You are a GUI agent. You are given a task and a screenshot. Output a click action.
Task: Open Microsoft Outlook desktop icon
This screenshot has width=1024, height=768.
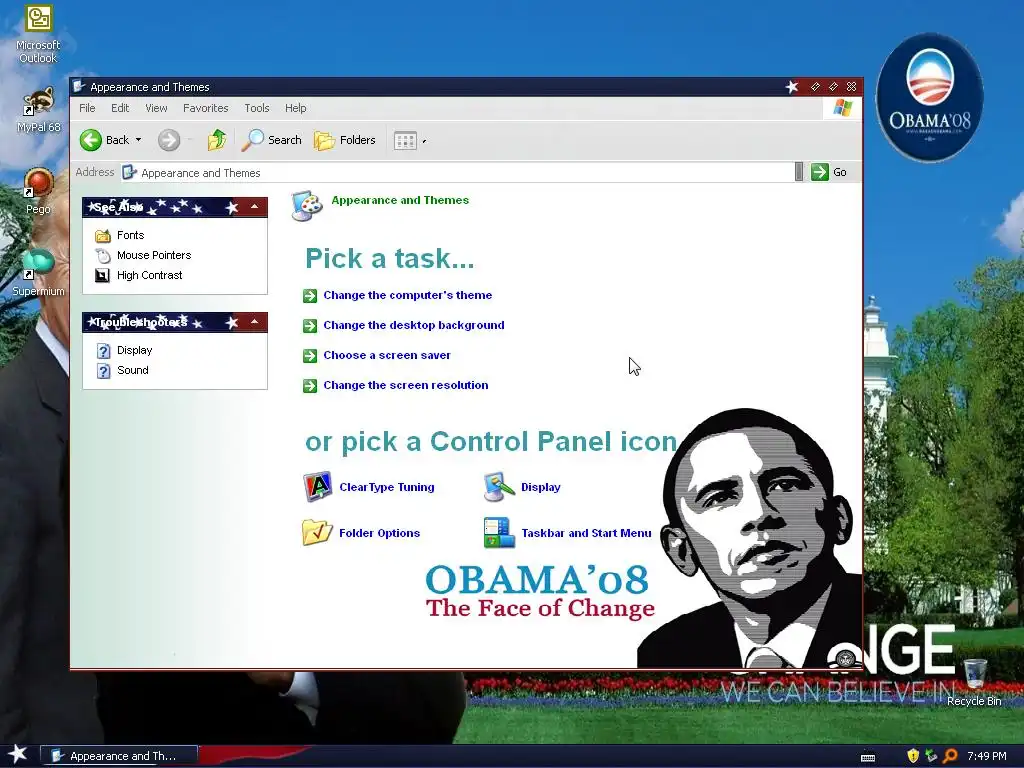pyautogui.click(x=38, y=34)
